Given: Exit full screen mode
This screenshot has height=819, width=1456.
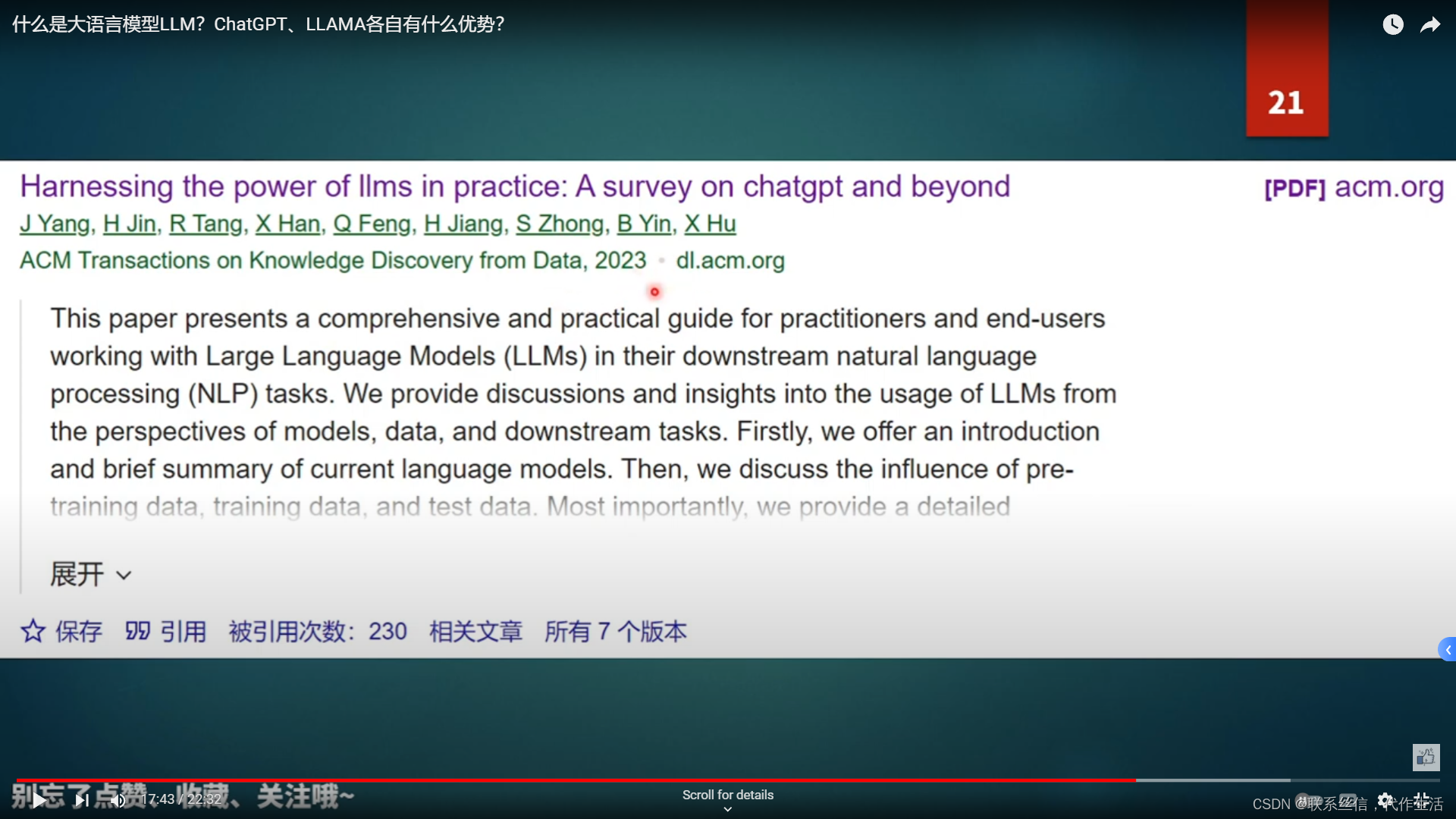Looking at the screenshot, I should pyautogui.click(x=1422, y=800).
